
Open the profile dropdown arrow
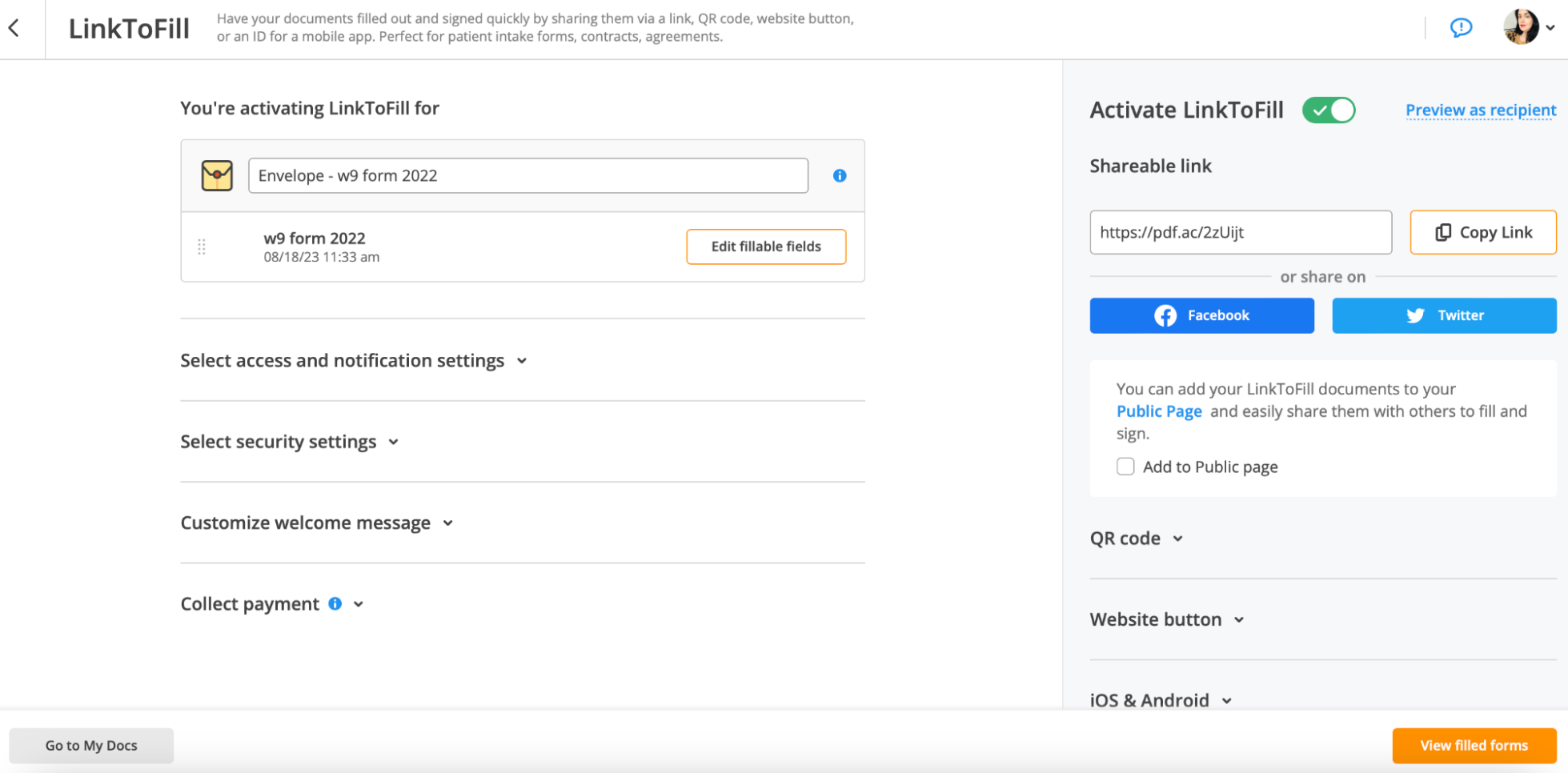click(1550, 28)
